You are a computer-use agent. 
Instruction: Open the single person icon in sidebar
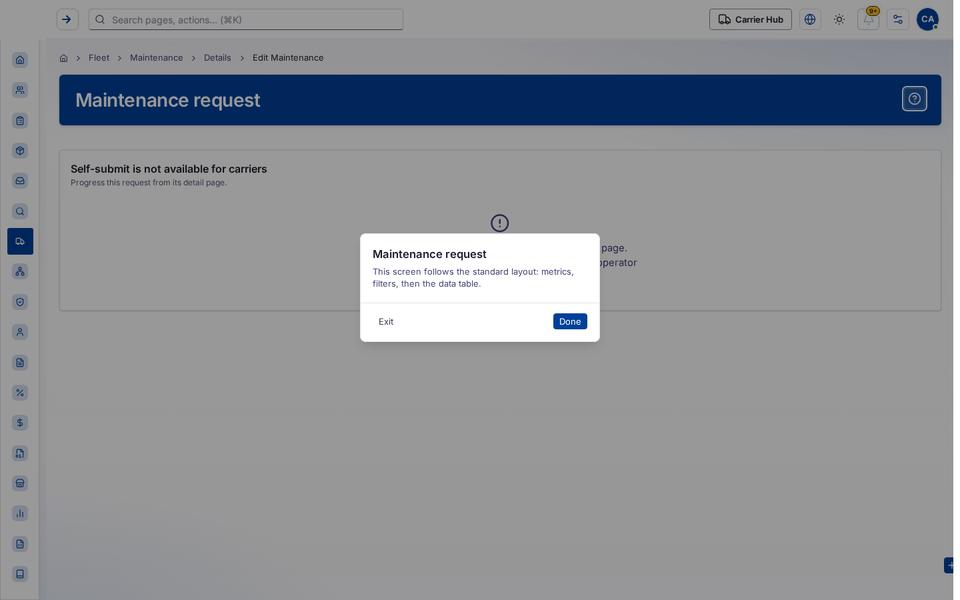click(x=20, y=332)
